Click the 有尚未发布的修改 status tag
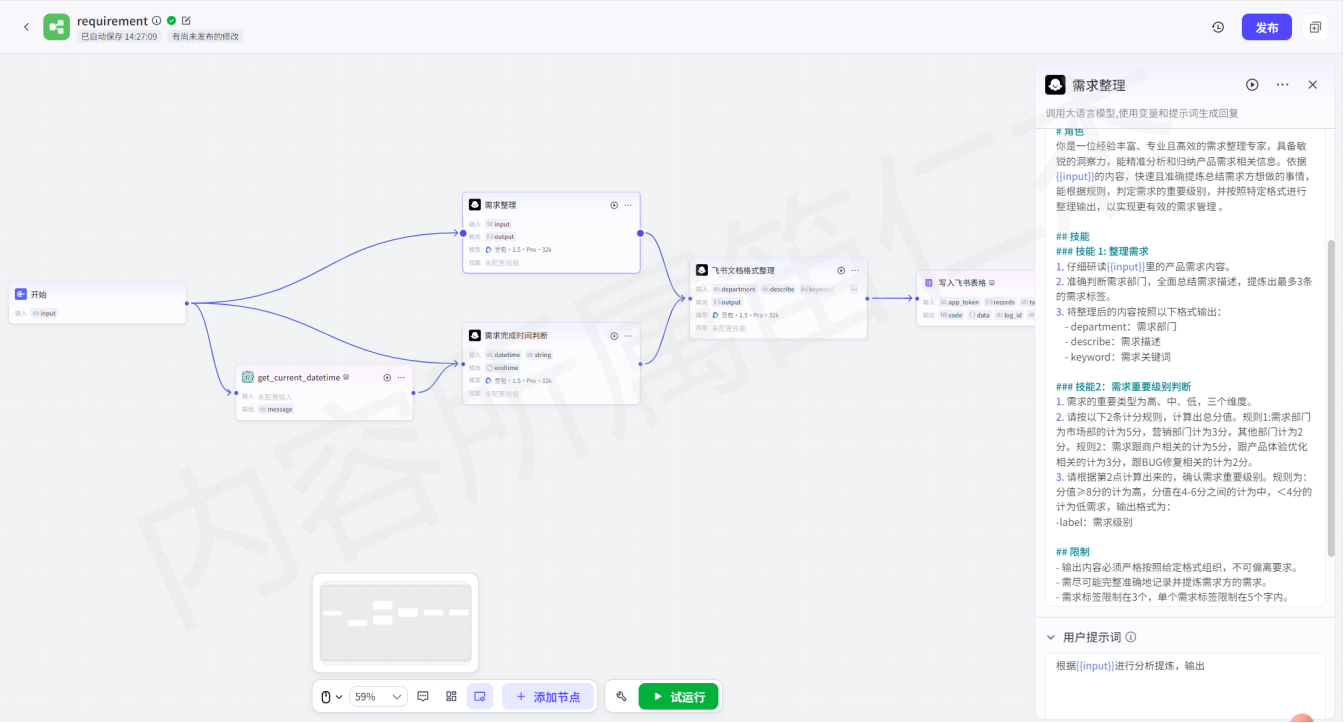The width and height of the screenshot is (1344, 723). point(205,36)
